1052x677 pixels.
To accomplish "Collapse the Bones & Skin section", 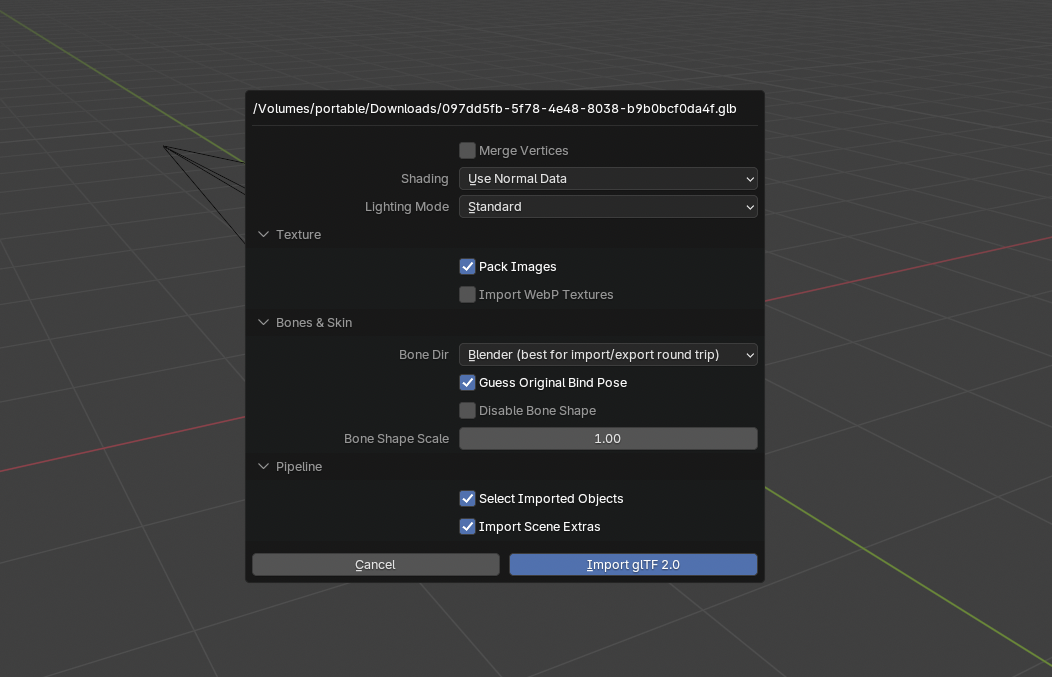I will [264, 323].
